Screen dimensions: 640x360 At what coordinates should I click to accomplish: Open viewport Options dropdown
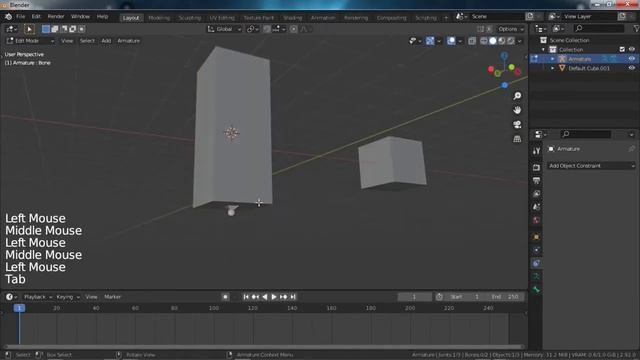click(511, 29)
